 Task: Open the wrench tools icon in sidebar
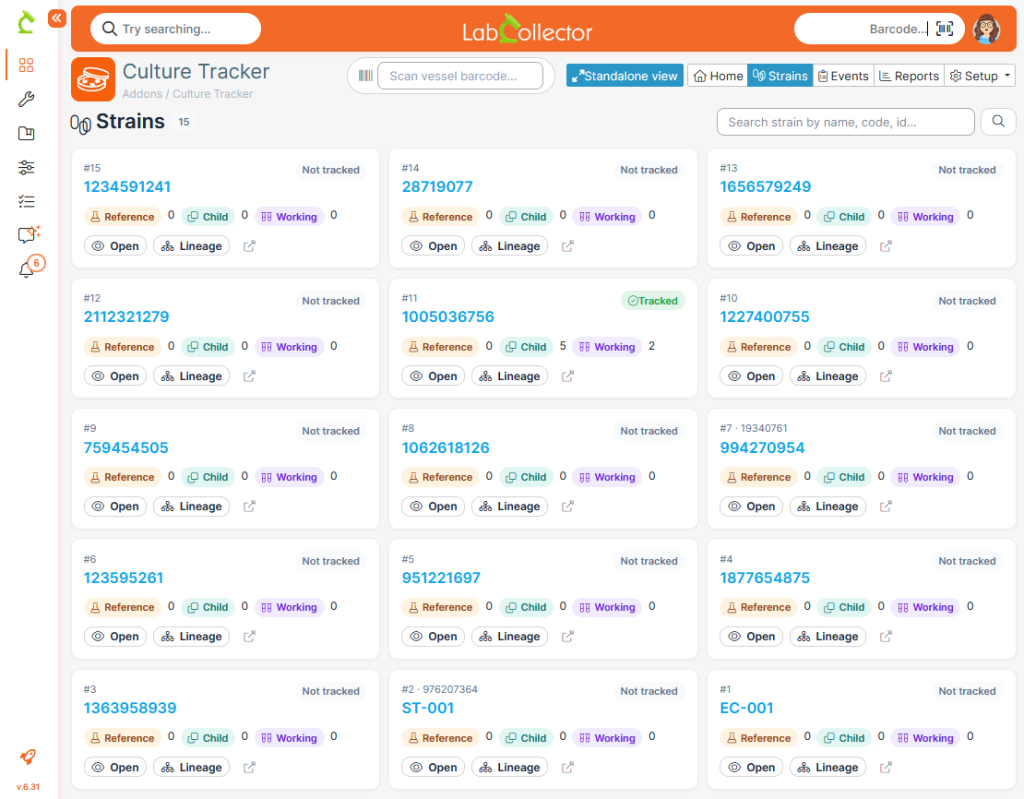coord(26,99)
